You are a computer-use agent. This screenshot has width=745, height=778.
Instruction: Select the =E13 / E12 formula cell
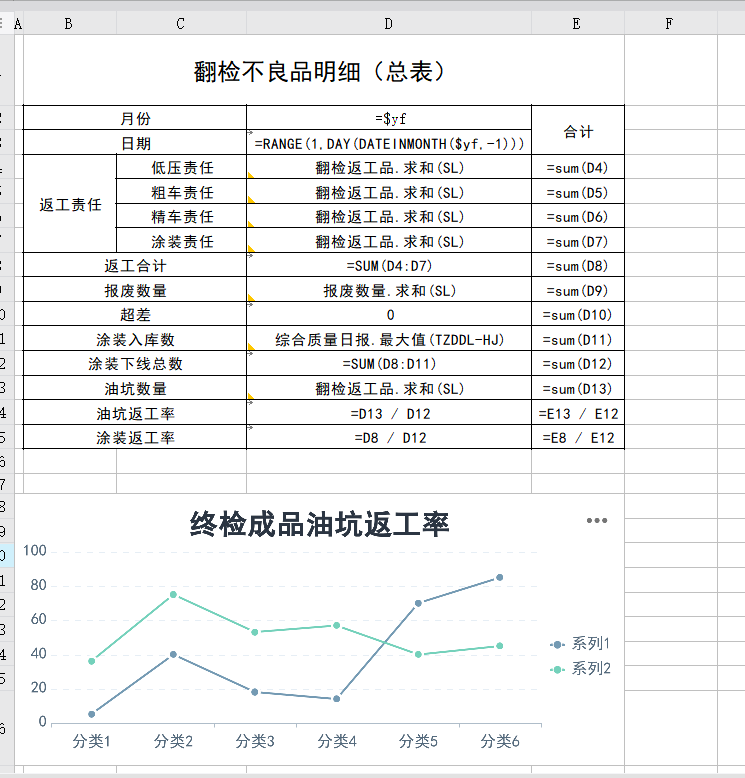click(577, 413)
